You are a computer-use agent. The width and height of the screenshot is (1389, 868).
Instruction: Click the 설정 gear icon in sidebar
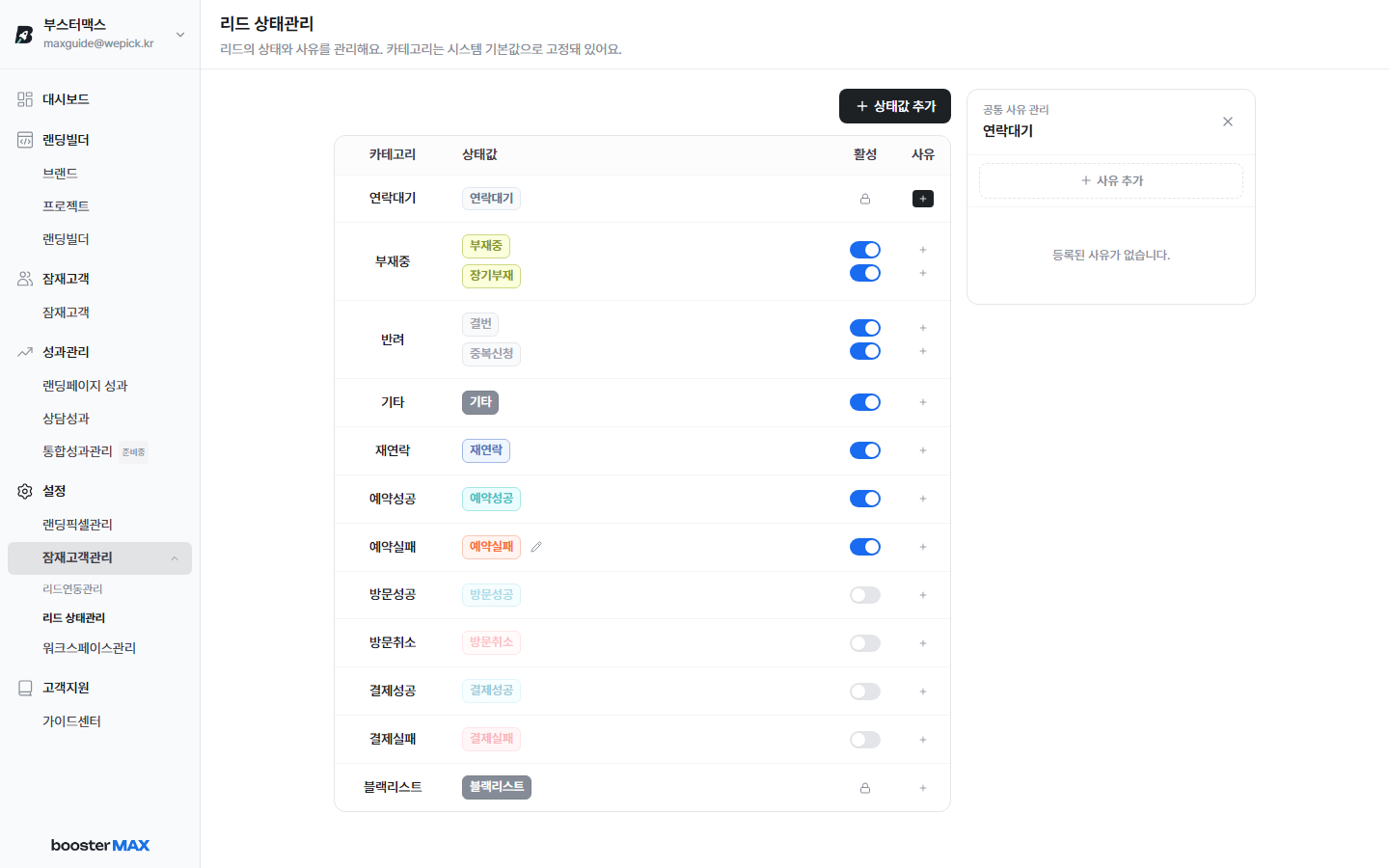[25, 491]
